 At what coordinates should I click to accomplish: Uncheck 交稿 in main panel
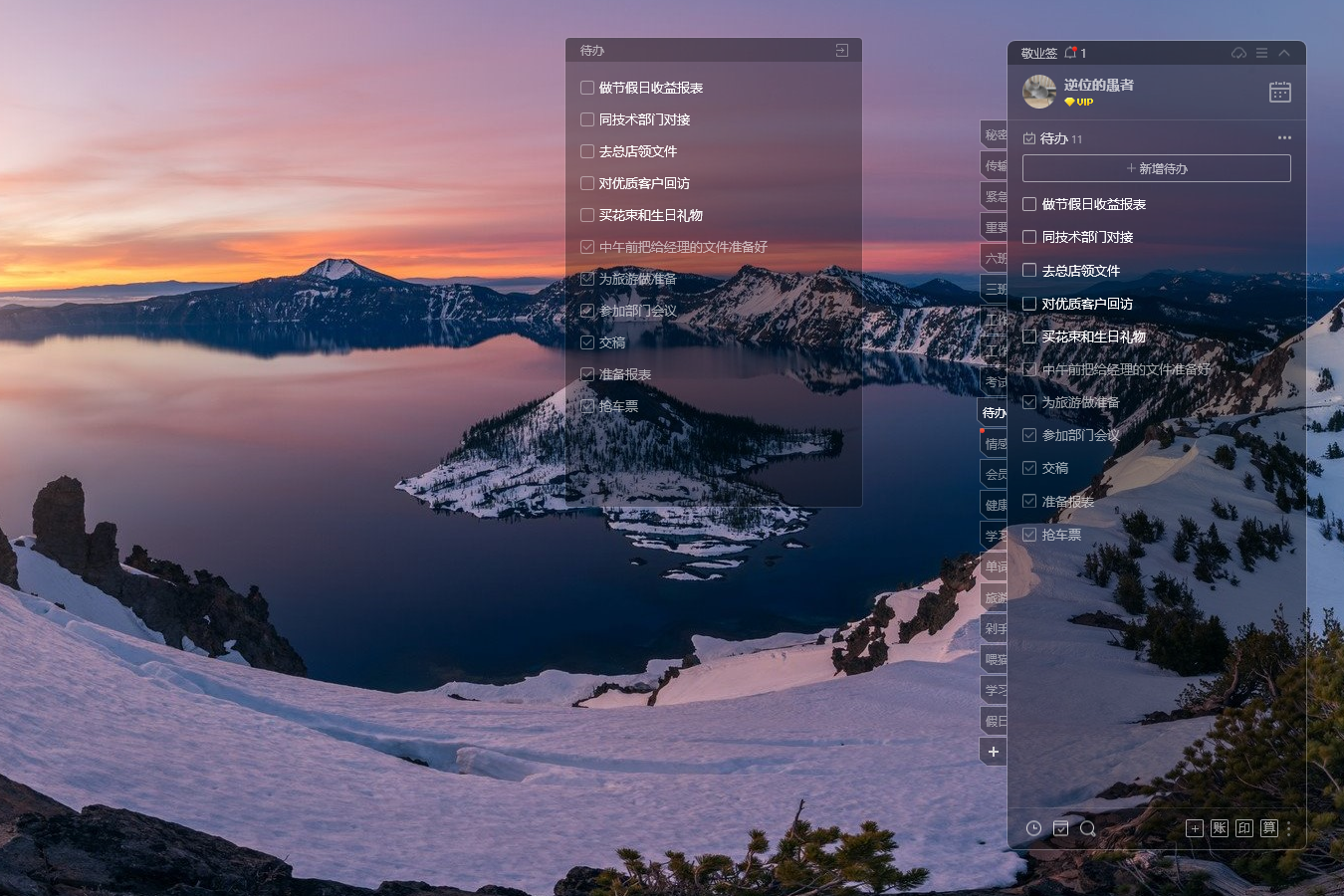[x=1029, y=468]
